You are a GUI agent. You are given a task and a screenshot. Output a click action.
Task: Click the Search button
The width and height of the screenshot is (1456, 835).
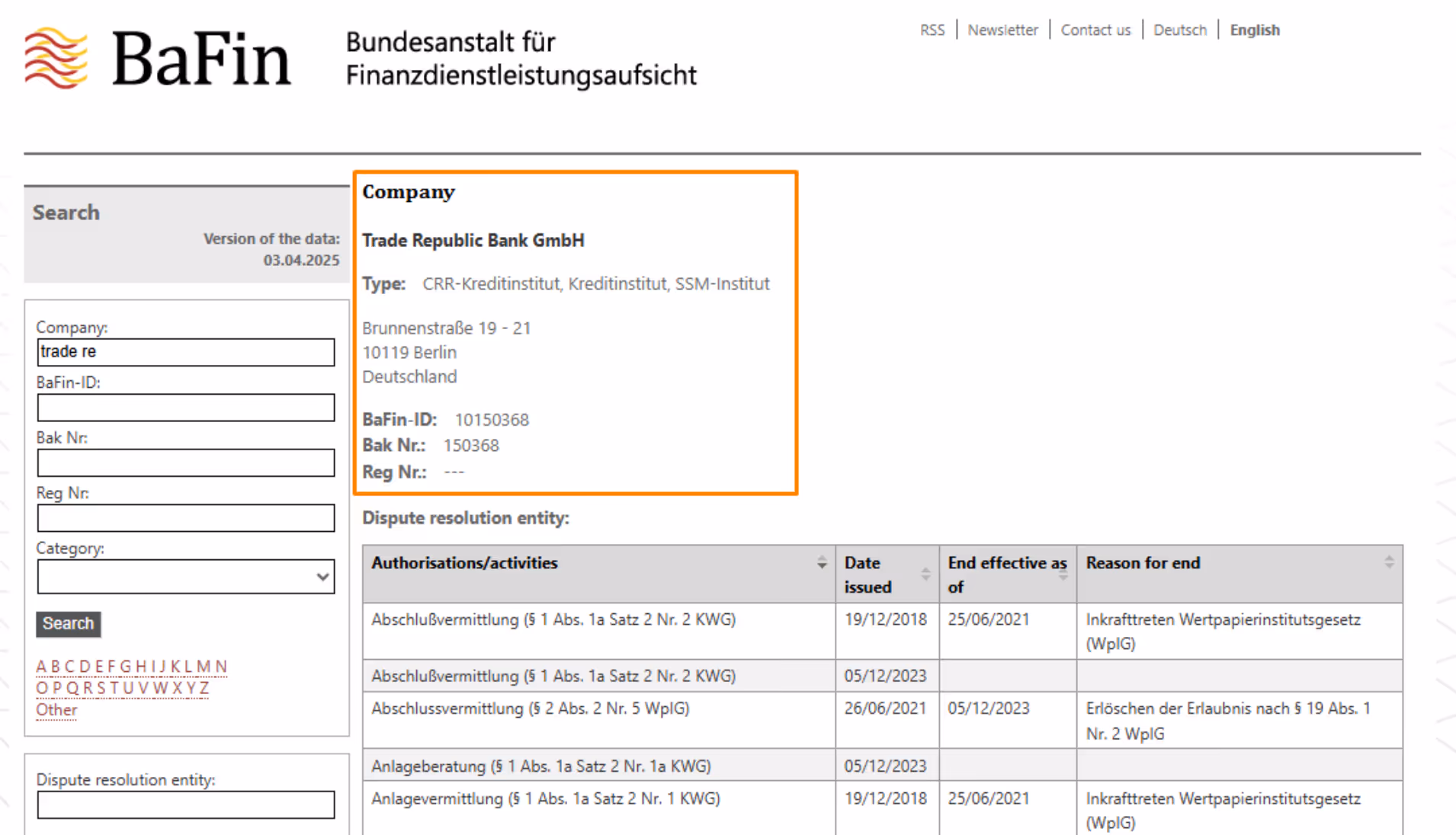coord(68,623)
